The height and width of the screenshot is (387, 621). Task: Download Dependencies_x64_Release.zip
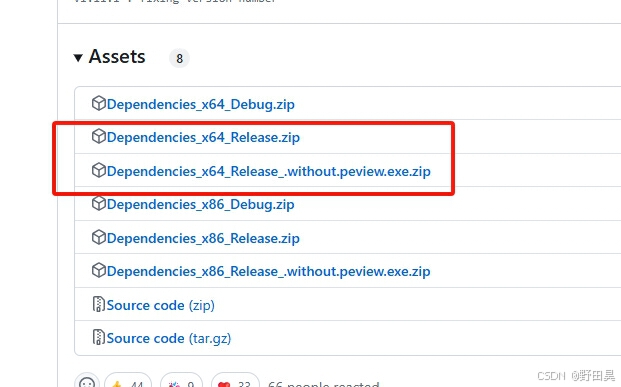coord(203,137)
